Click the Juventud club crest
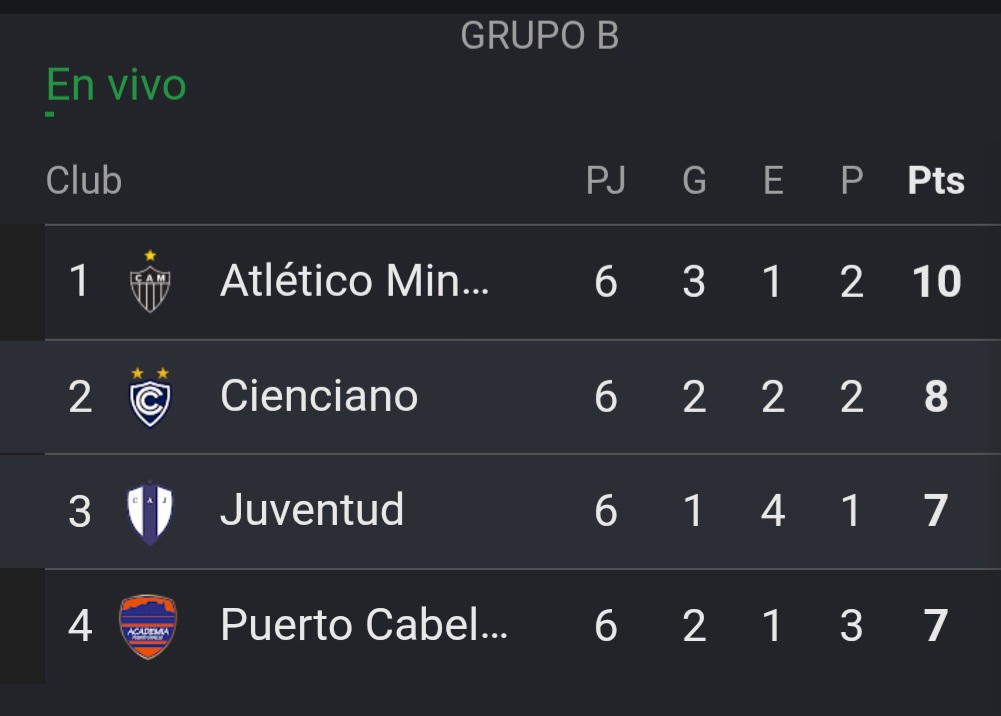 150,512
